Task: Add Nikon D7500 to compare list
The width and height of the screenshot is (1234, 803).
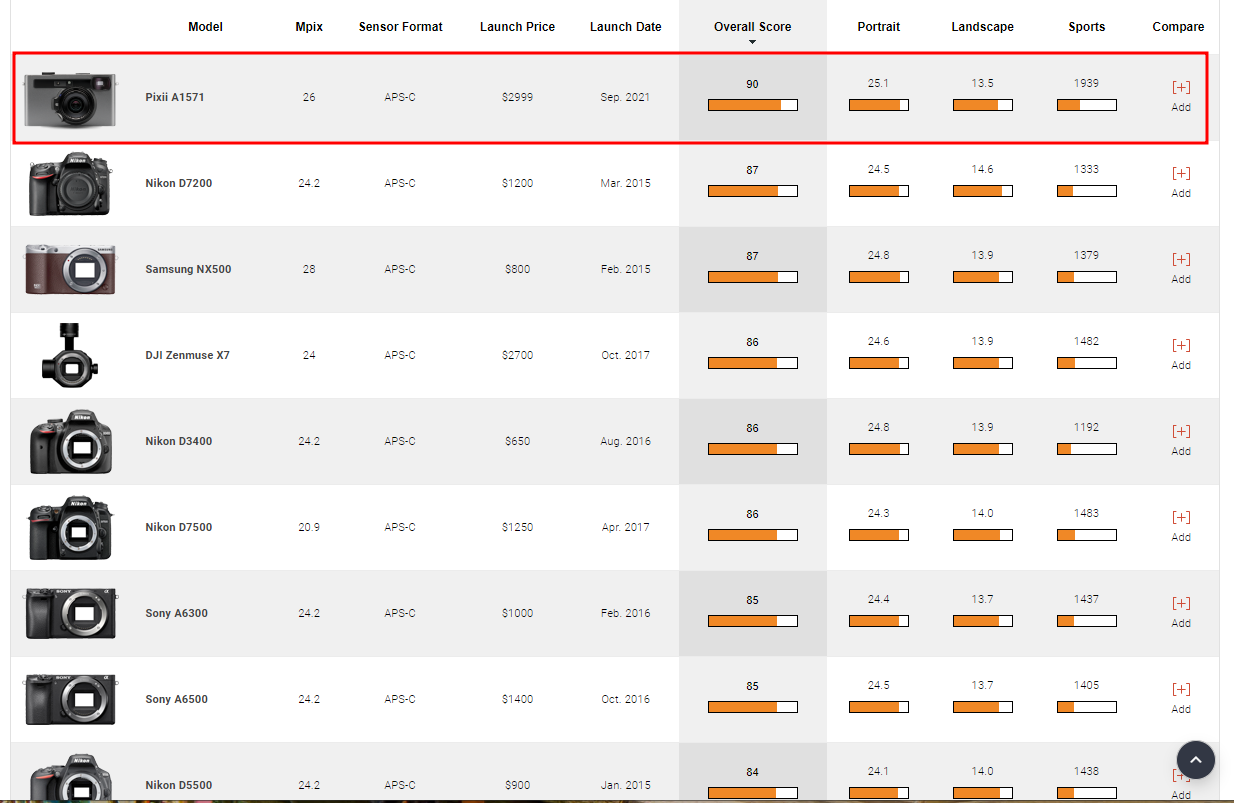Action: (1181, 526)
